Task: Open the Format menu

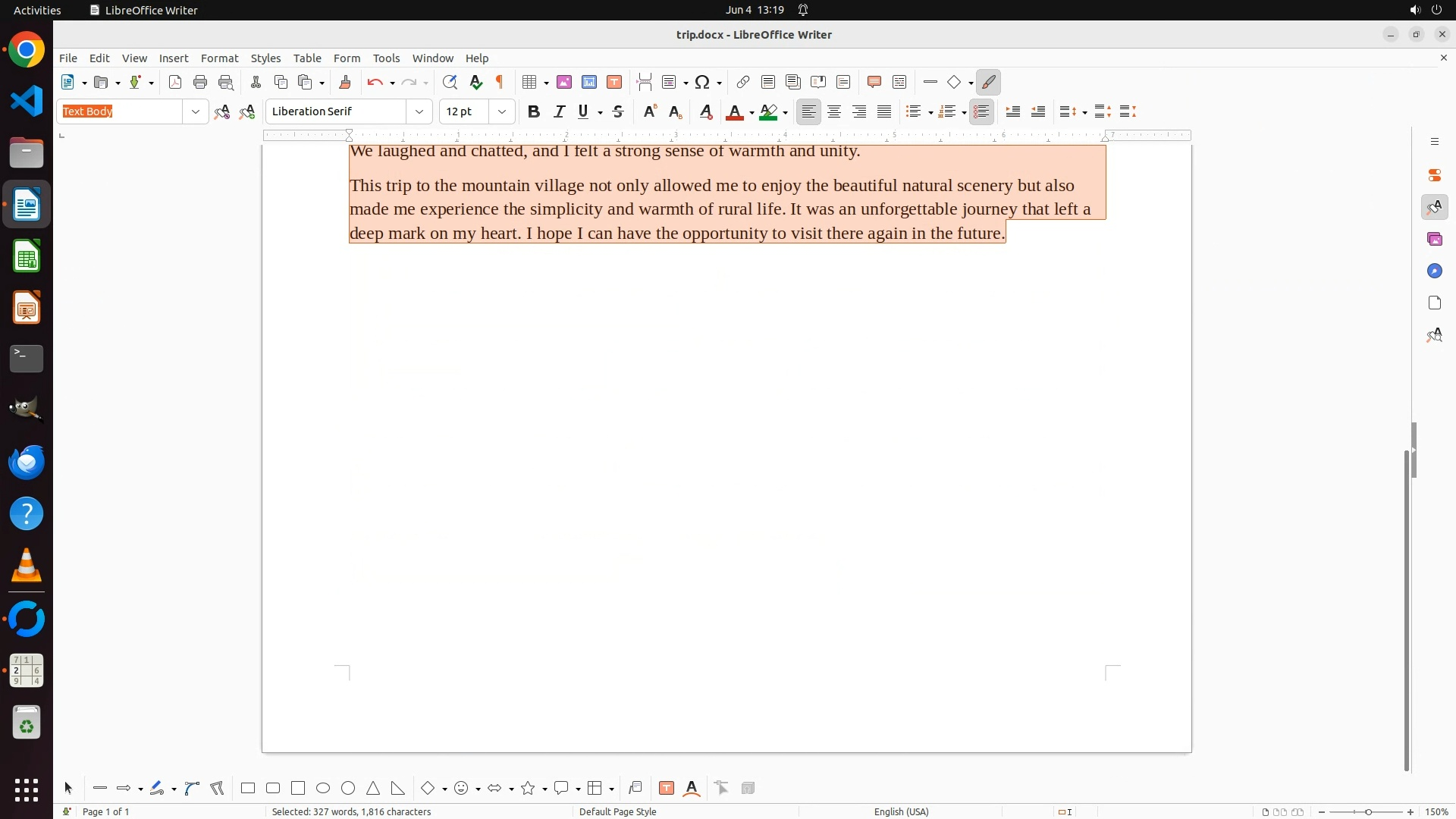Action: tap(219, 58)
